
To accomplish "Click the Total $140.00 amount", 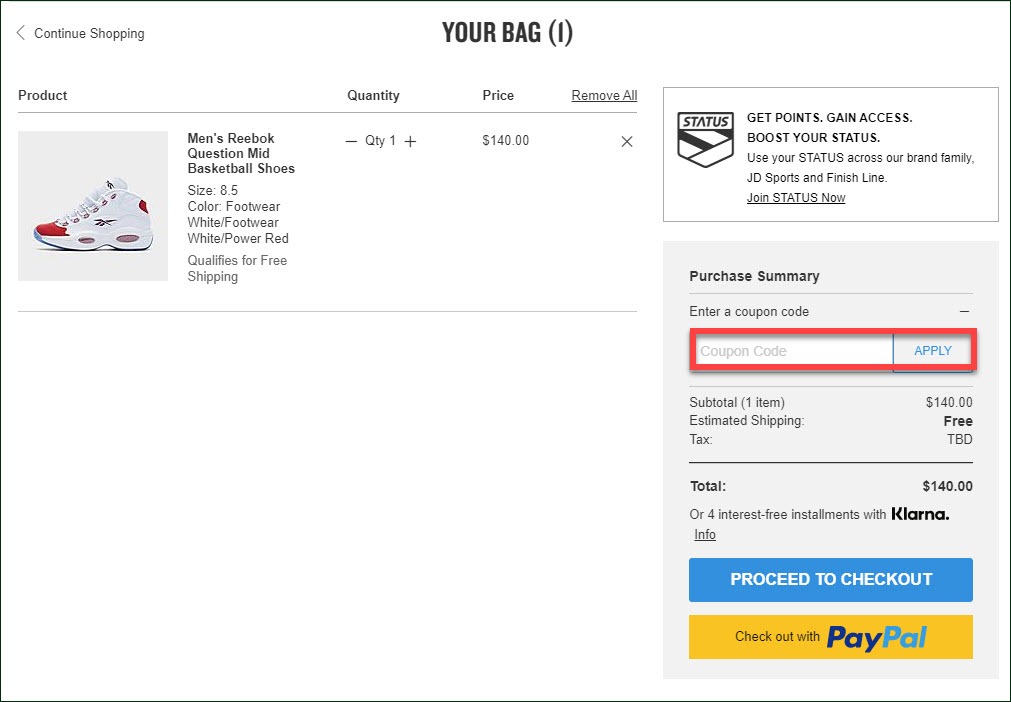I will point(947,486).
